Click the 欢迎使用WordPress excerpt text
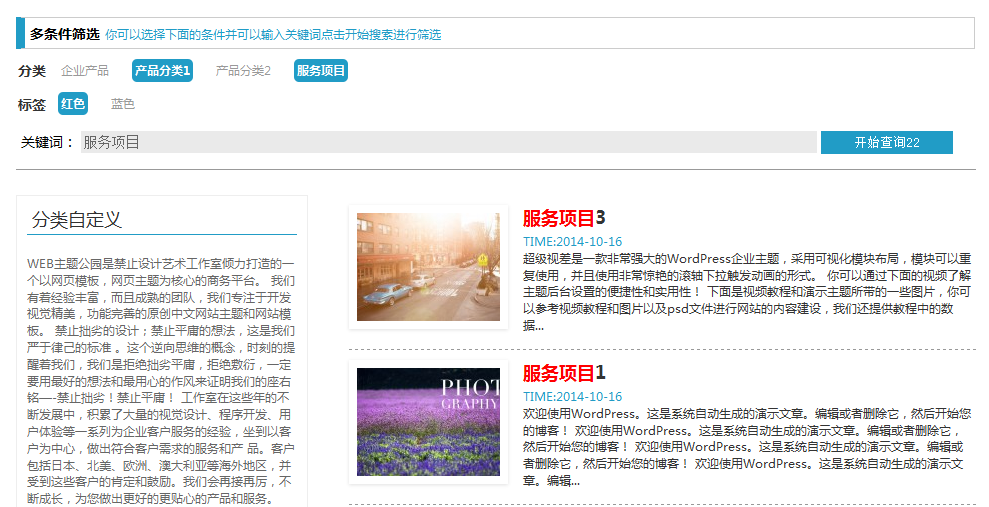 pyautogui.click(x=746, y=447)
